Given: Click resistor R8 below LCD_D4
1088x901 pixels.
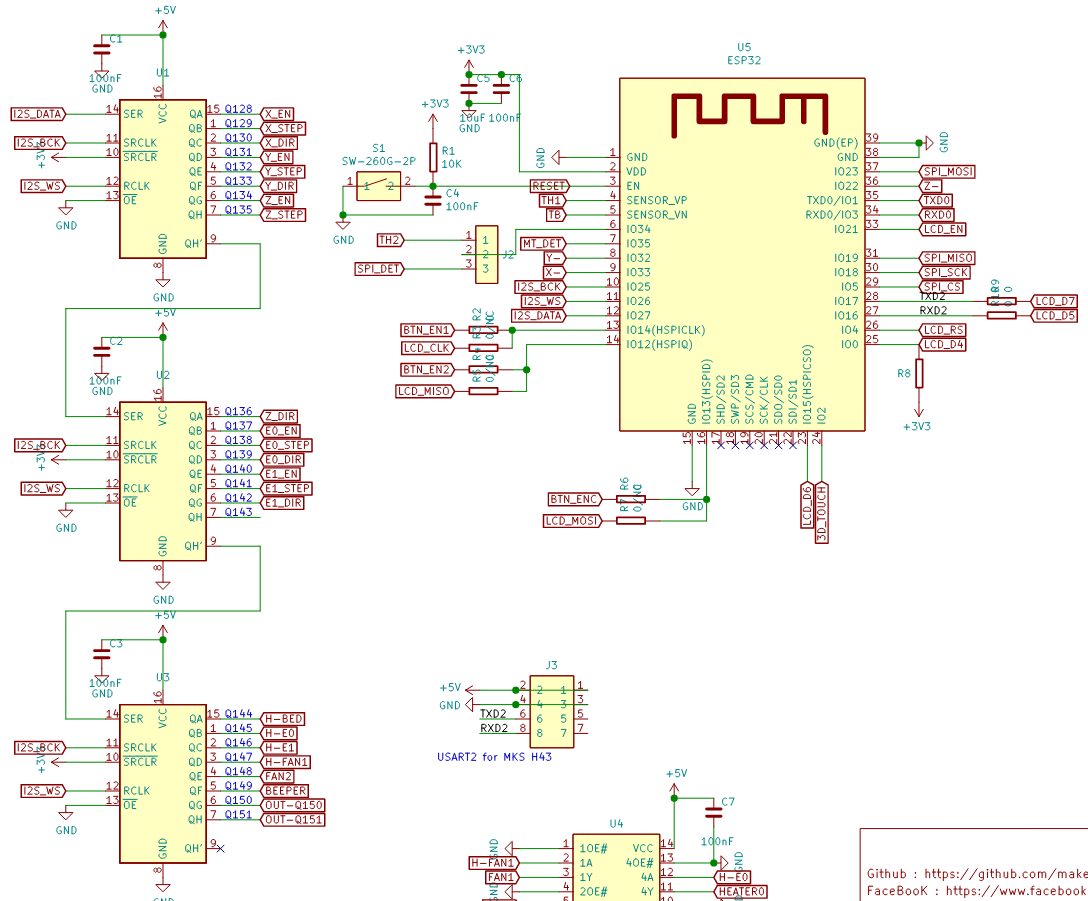Looking at the screenshot, I should [919, 373].
